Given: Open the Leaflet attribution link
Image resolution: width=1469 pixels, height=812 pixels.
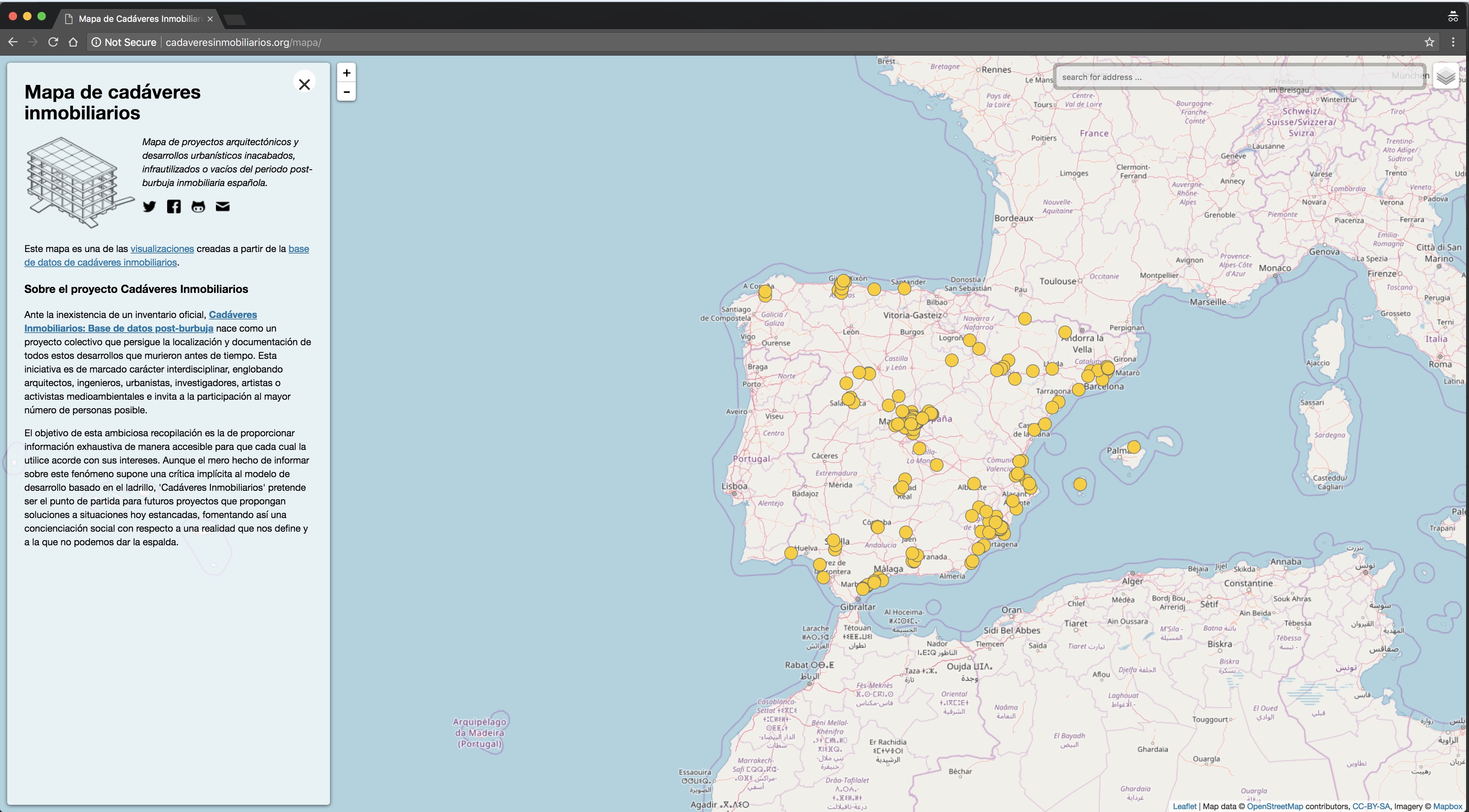Looking at the screenshot, I should click(x=1185, y=806).
